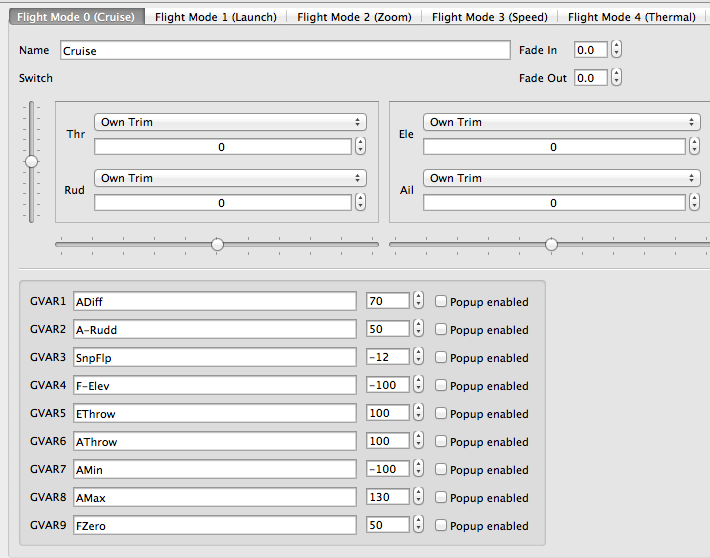The height and width of the screenshot is (558, 710).
Task: Click the GVAR8 AMax value stepper
Action: (418, 497)
